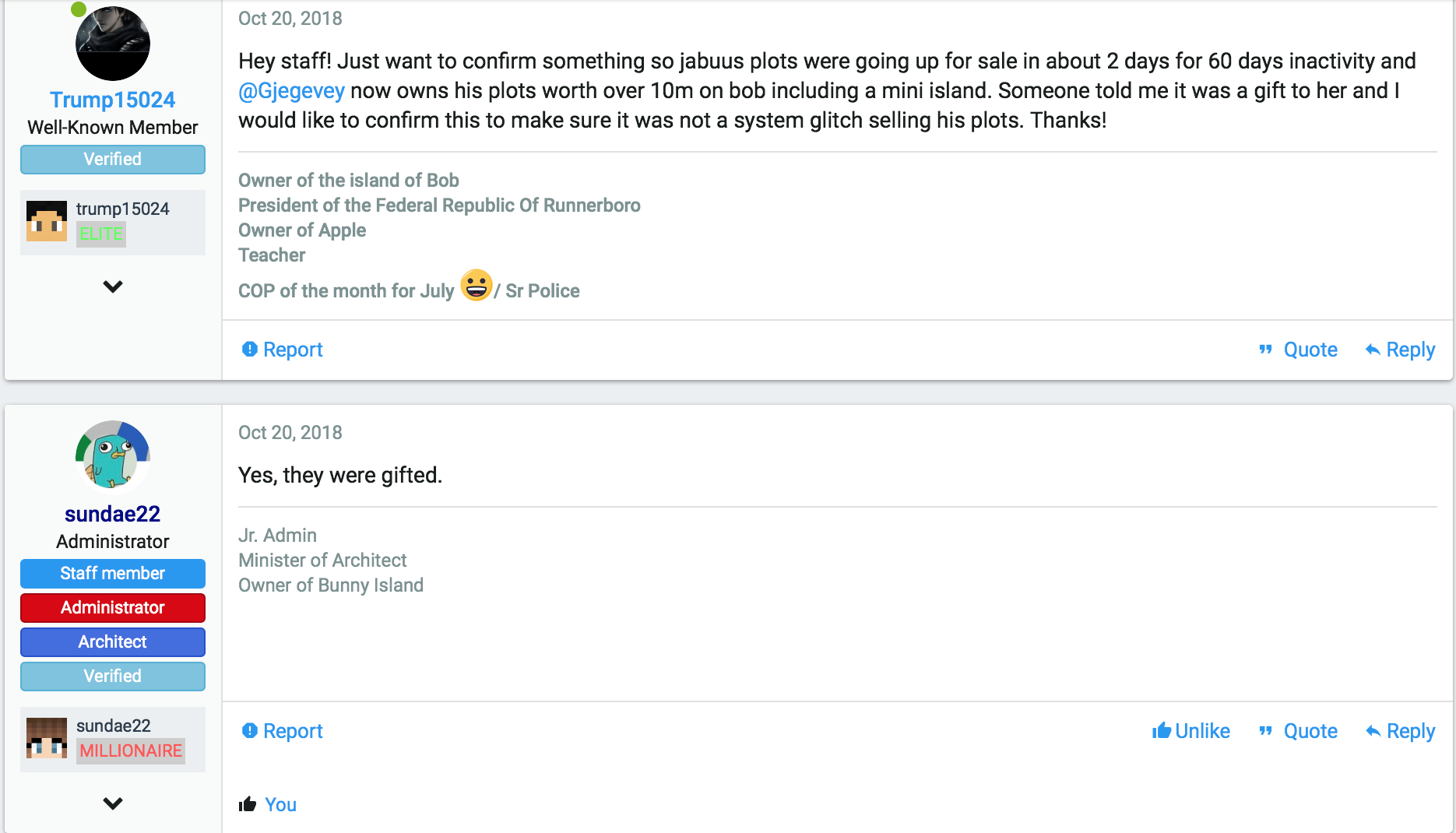
Task: Click the Report icon on sundae22's post
Action: [x=249, y=731]
